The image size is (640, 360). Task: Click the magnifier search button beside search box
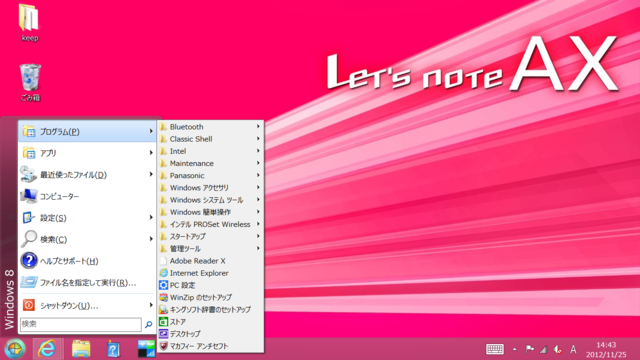point(149,324)
